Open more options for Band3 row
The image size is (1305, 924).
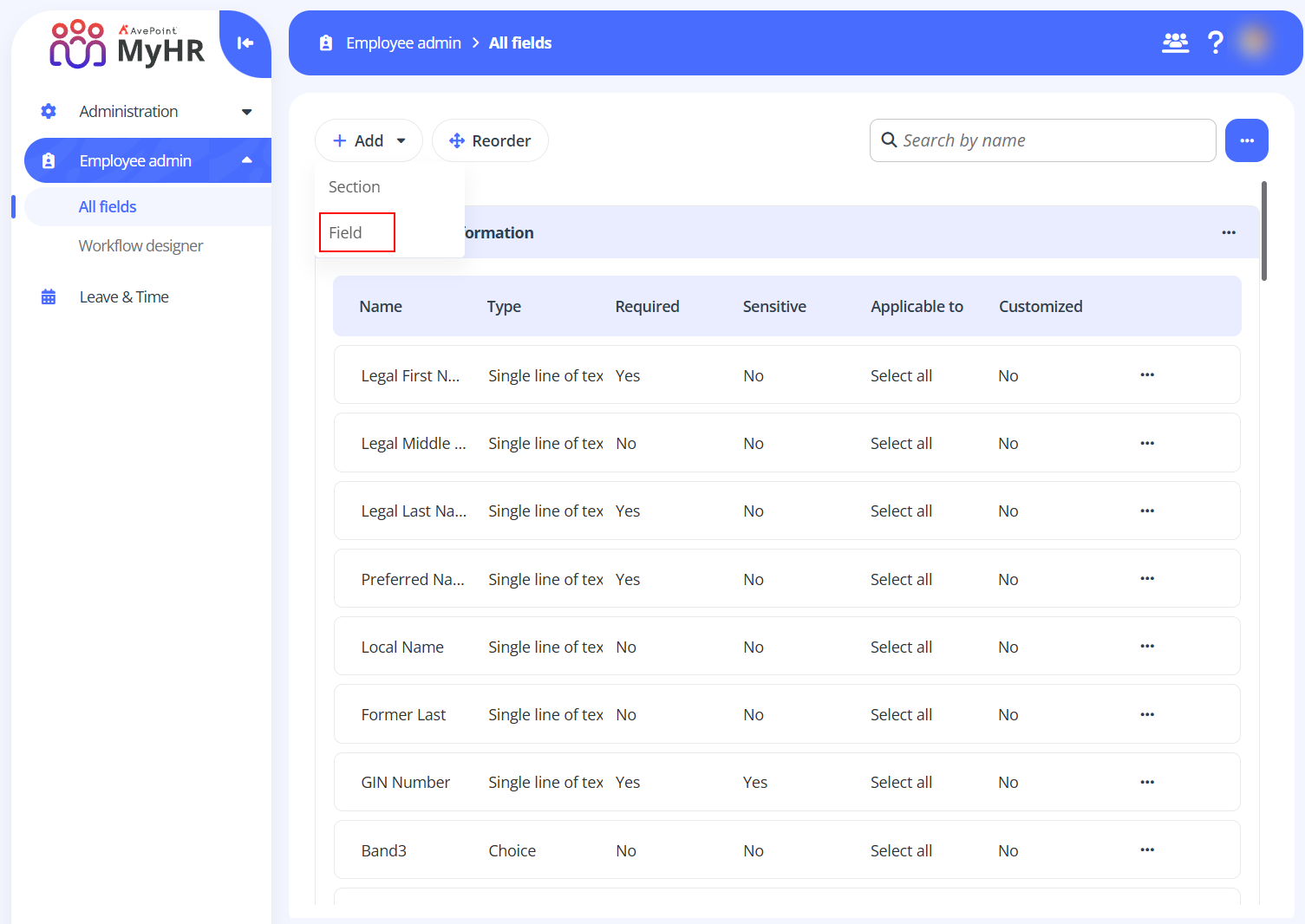coord(1147,849)
